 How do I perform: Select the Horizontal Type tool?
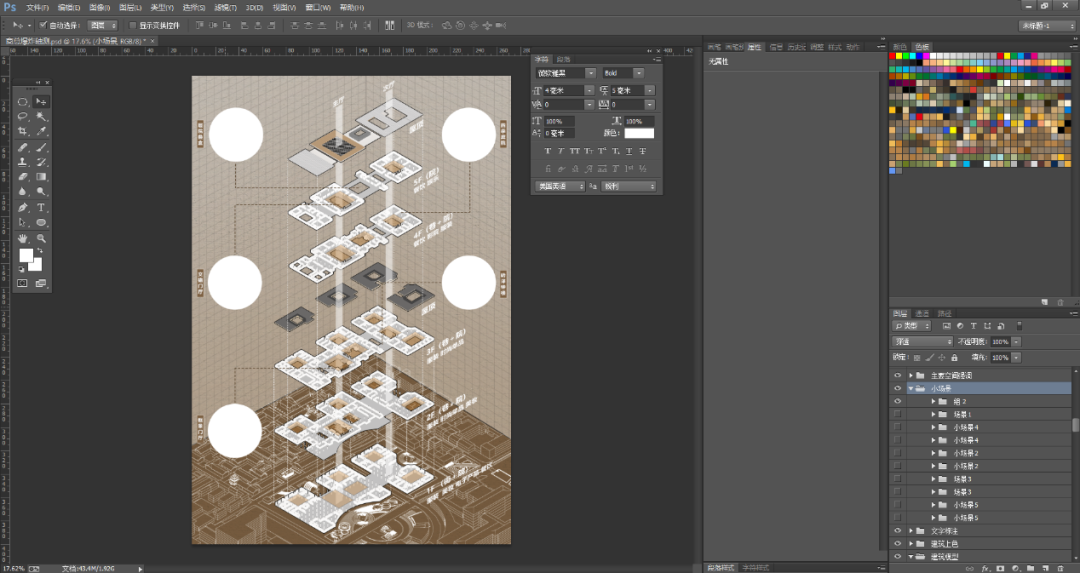[41, 207]
